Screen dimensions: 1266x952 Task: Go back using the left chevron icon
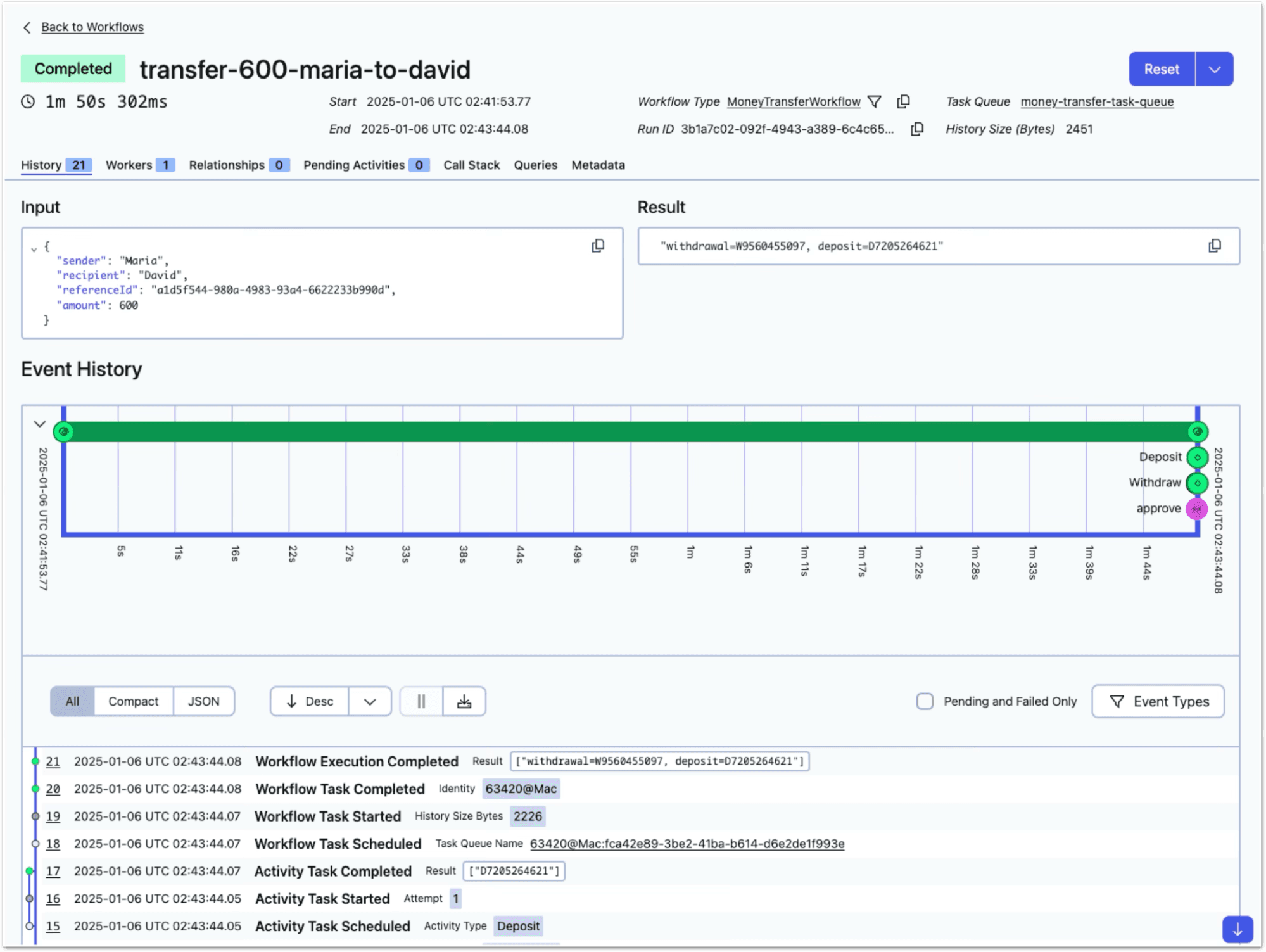(27, 27)
